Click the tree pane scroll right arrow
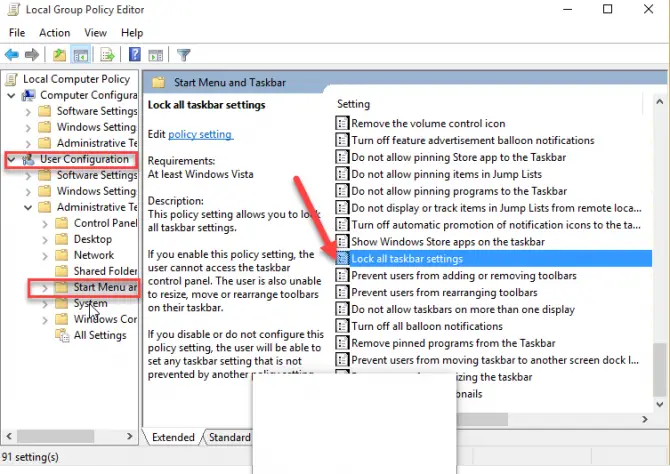 (x=130, y=436)
